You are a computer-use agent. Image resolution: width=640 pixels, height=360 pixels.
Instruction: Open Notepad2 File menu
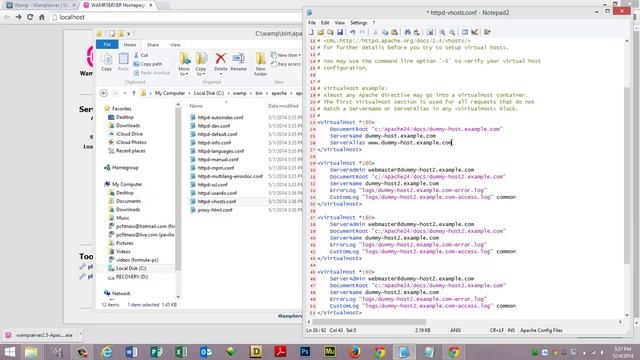pyautogui.click(x=312, y=23)
